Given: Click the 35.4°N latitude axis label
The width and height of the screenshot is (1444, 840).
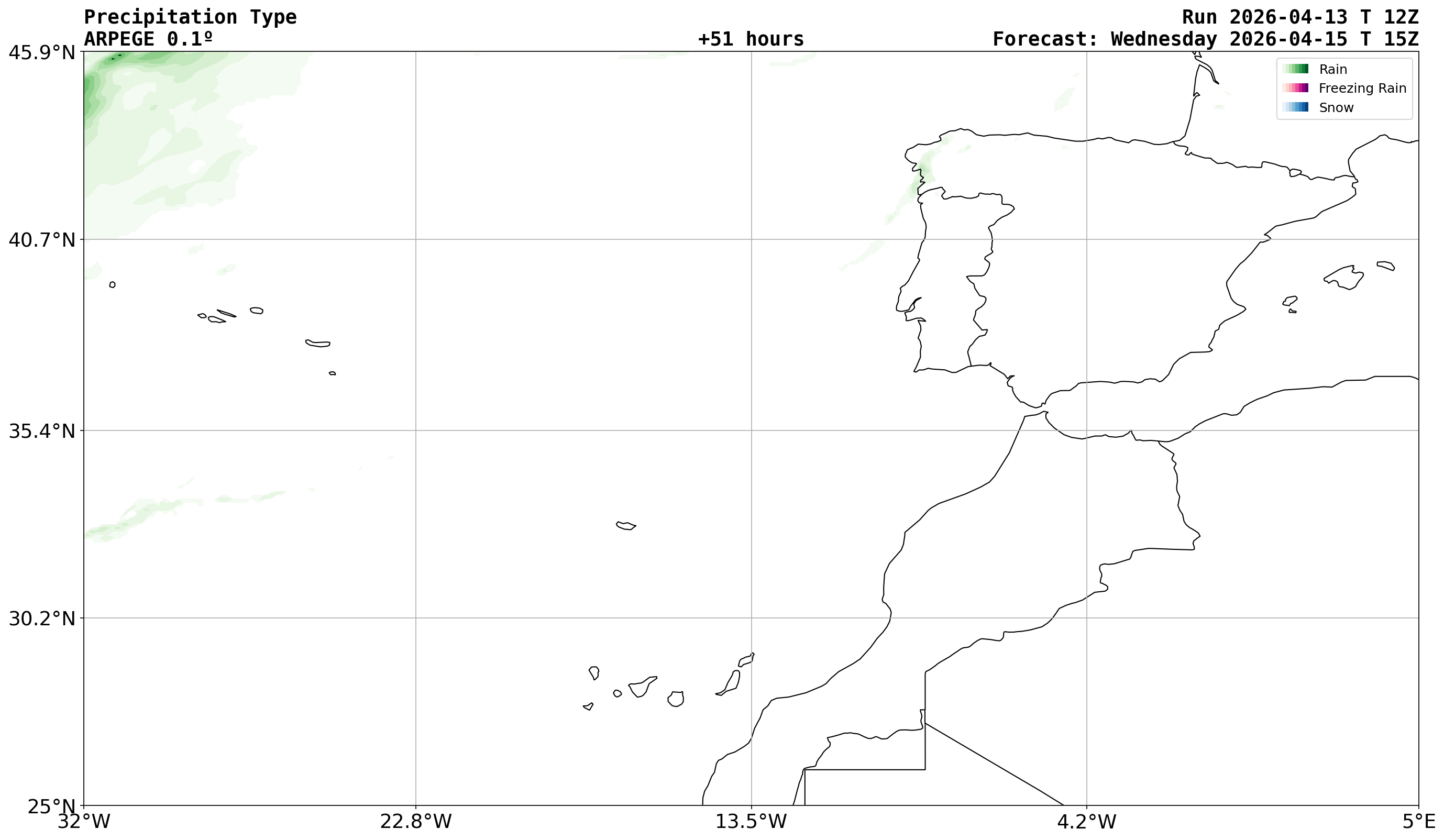Looking at the screenshot, I should click(x=41, y=431).
